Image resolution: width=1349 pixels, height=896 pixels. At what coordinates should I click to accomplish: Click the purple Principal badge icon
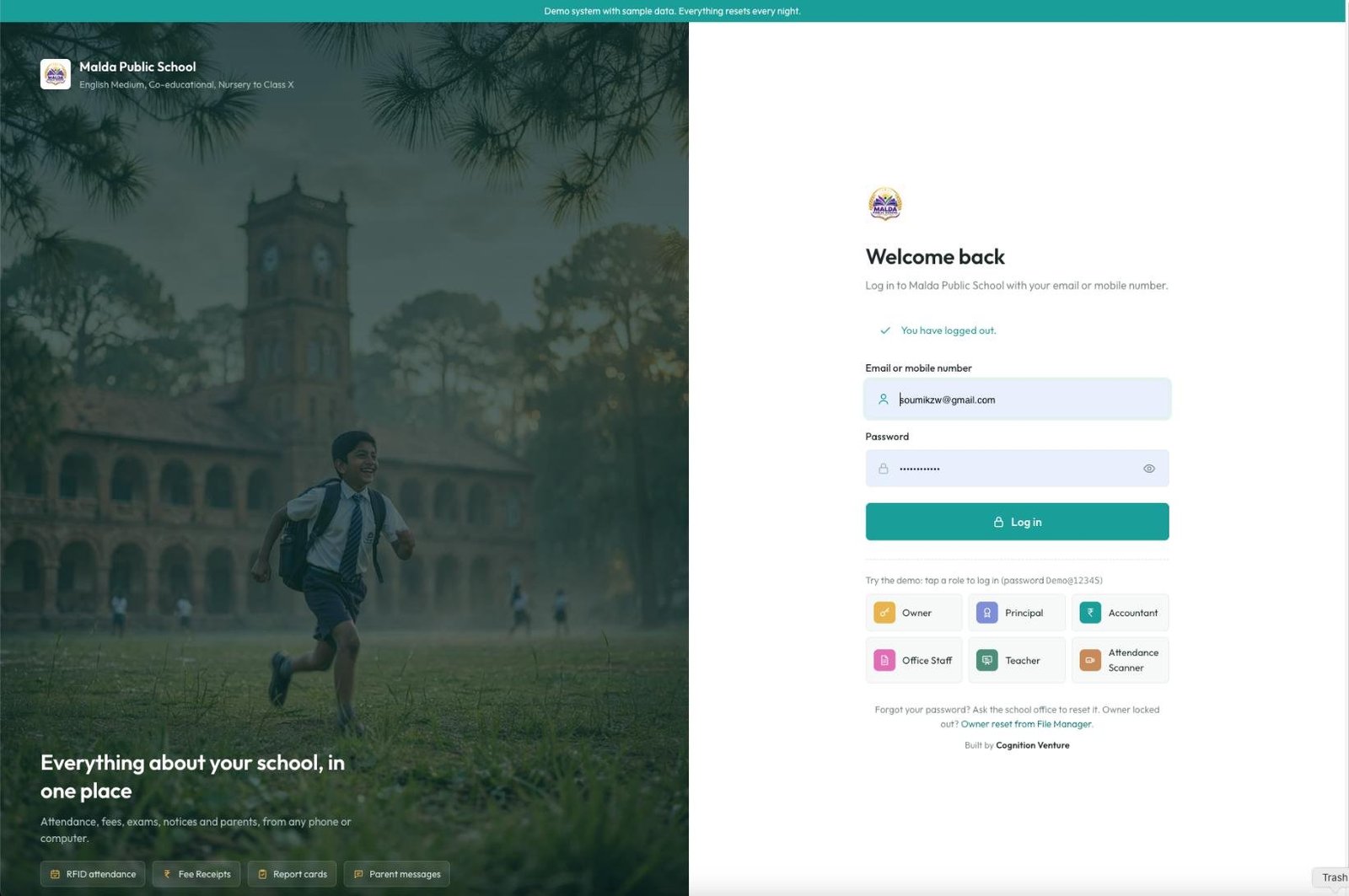click(x=986, y=613)
